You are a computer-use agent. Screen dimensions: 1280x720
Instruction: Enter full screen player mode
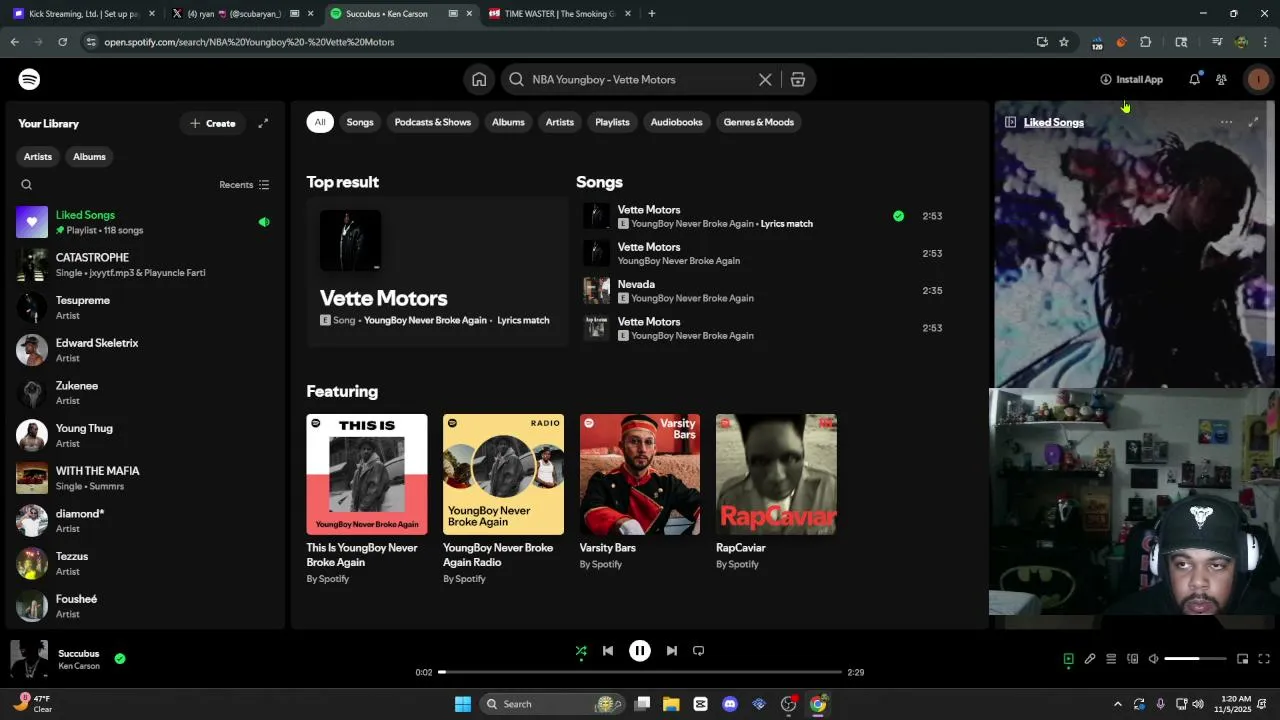click(x=1264, y=659)
